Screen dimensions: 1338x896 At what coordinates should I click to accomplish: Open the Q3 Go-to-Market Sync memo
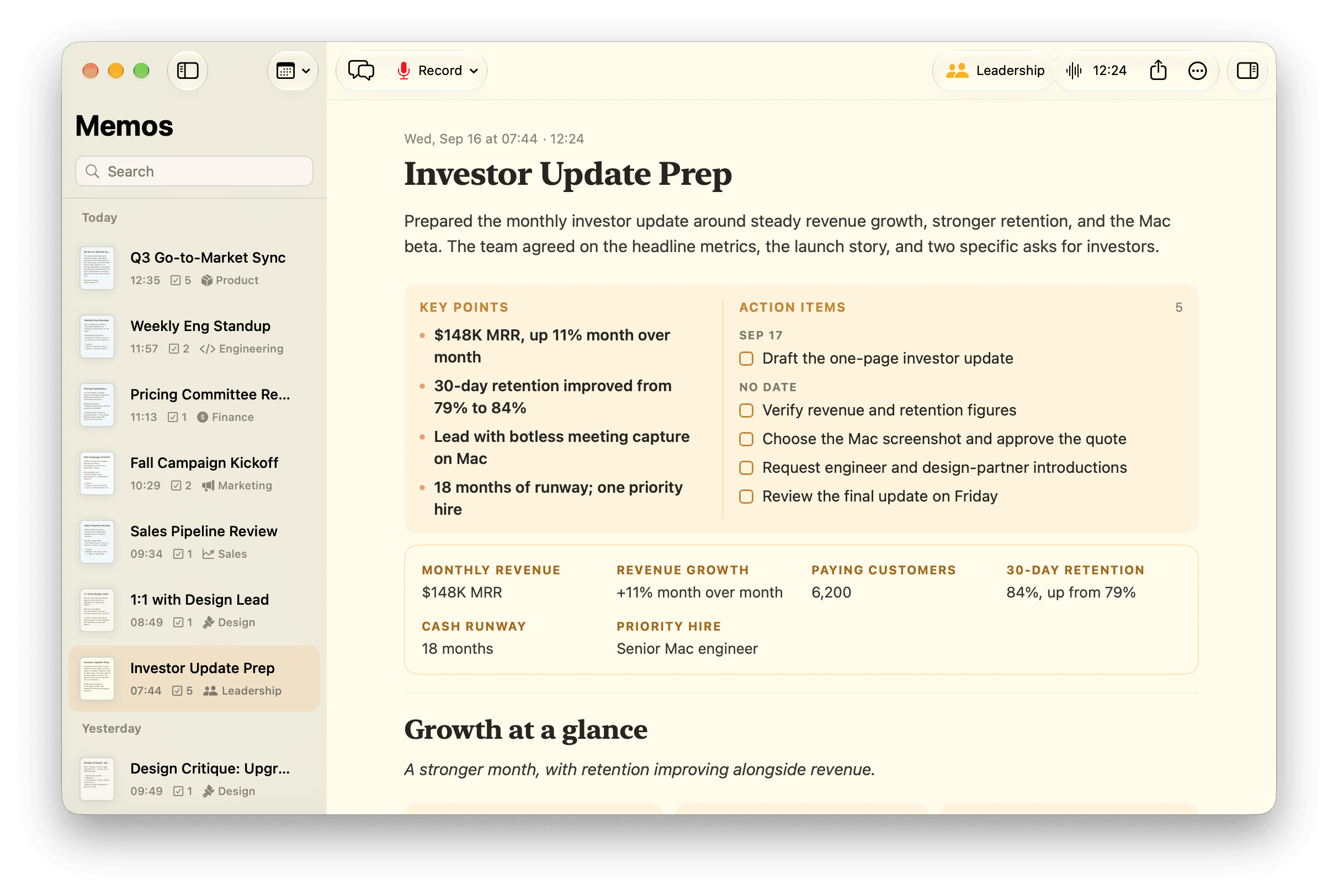194,268
